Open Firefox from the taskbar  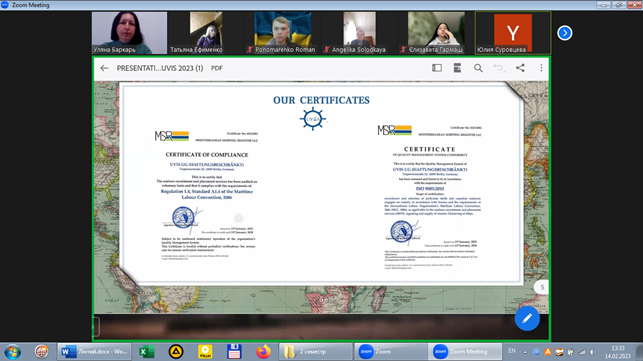263,352
